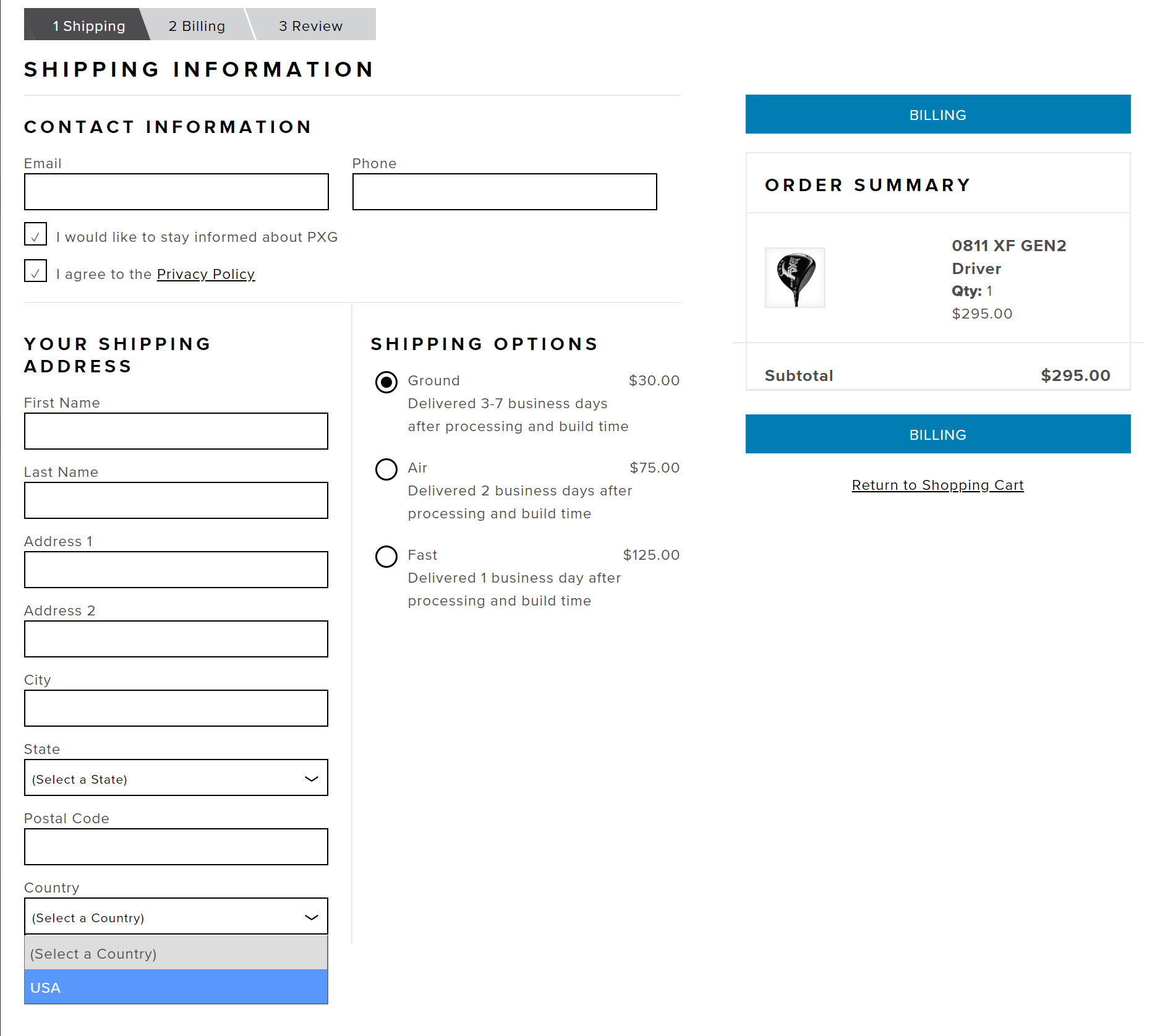The height and width of the screenshot is (1036, 1168).
Task: Select Ground shipping option
Action: pos(386,382)
